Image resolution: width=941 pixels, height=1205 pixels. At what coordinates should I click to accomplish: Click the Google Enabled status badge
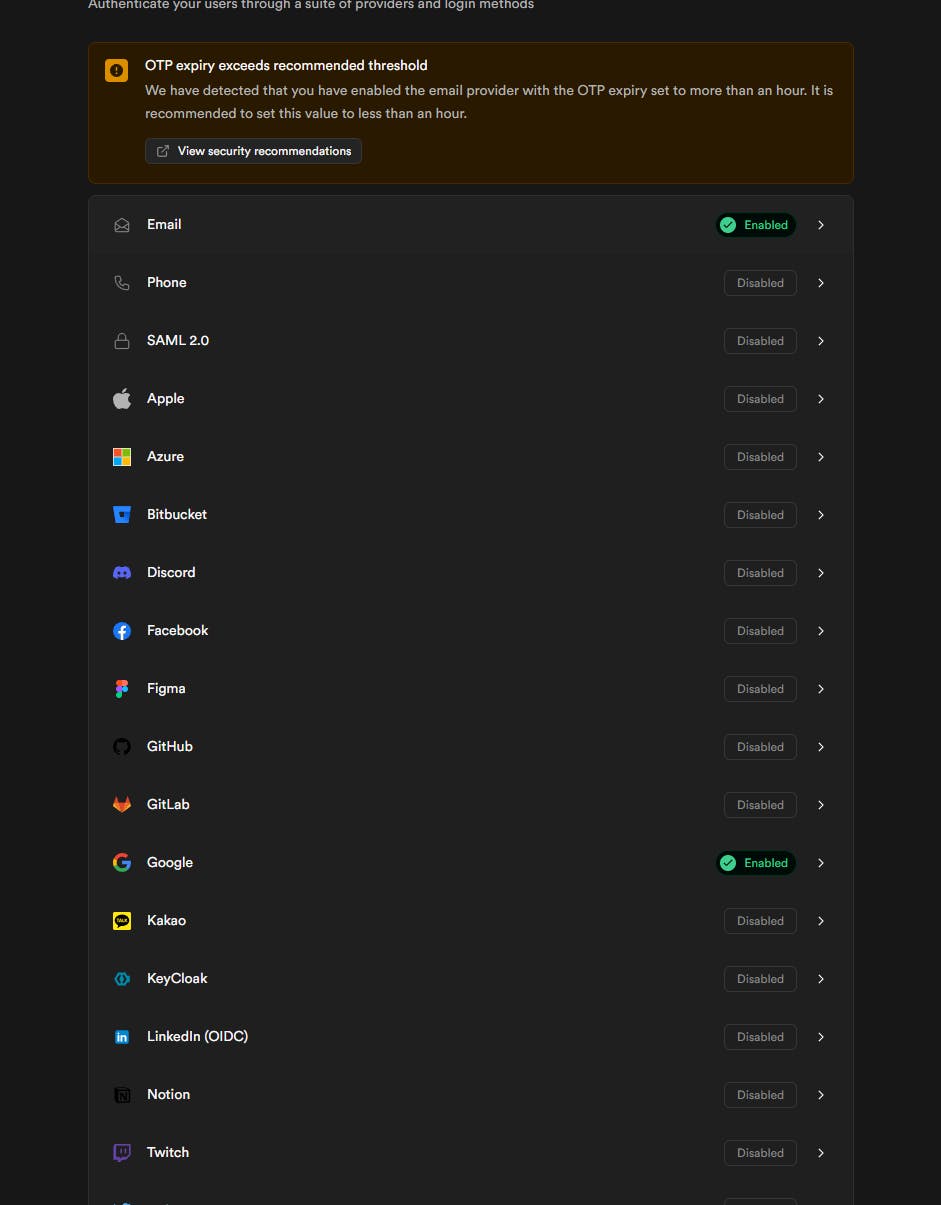pyautogui.click(x=756, y=863)
